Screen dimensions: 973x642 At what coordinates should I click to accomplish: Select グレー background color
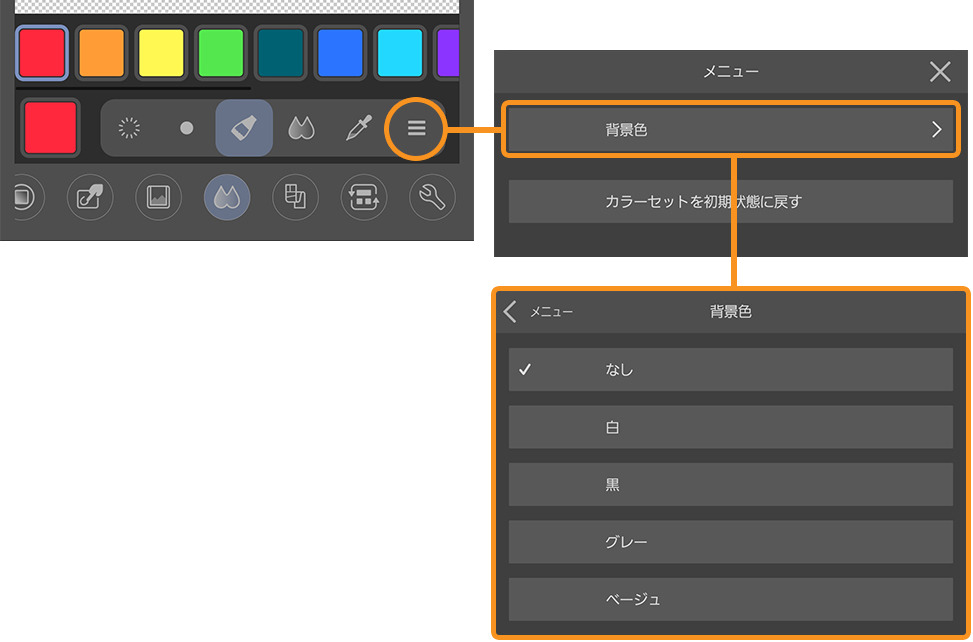point(730,542)
